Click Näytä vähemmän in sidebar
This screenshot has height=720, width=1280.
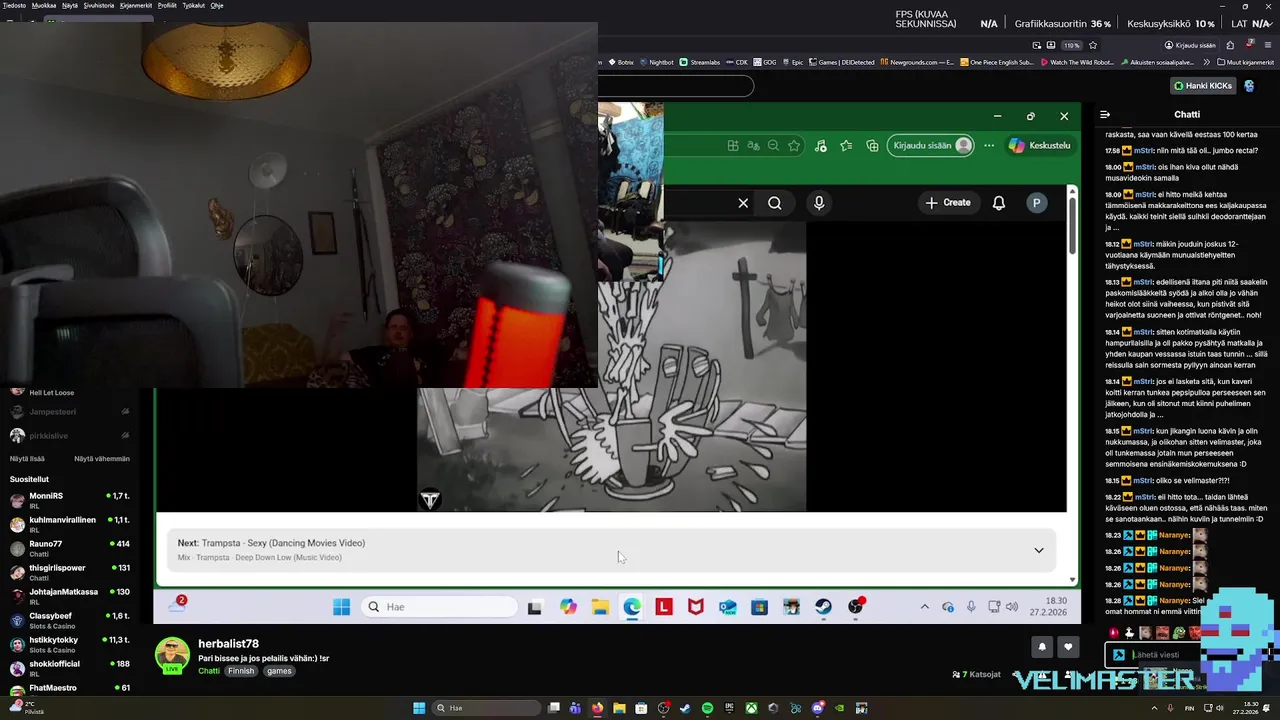(102, 459)
